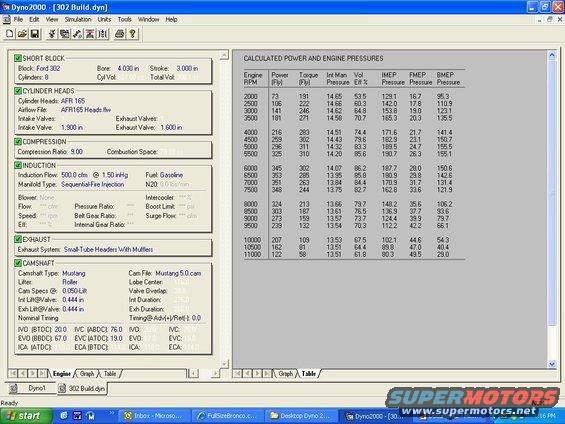Image resolution: width=565 pixels, height=424 pixels.
Task: Open Lifter selection showing Roller
Action: pyautogui.click(x=70, y=282)
